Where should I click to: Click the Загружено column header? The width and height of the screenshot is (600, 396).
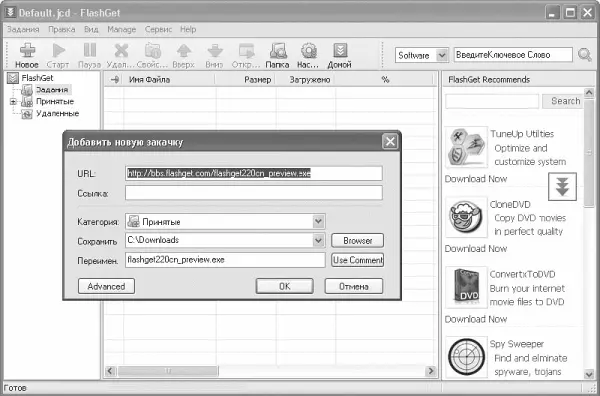(306, 80)
